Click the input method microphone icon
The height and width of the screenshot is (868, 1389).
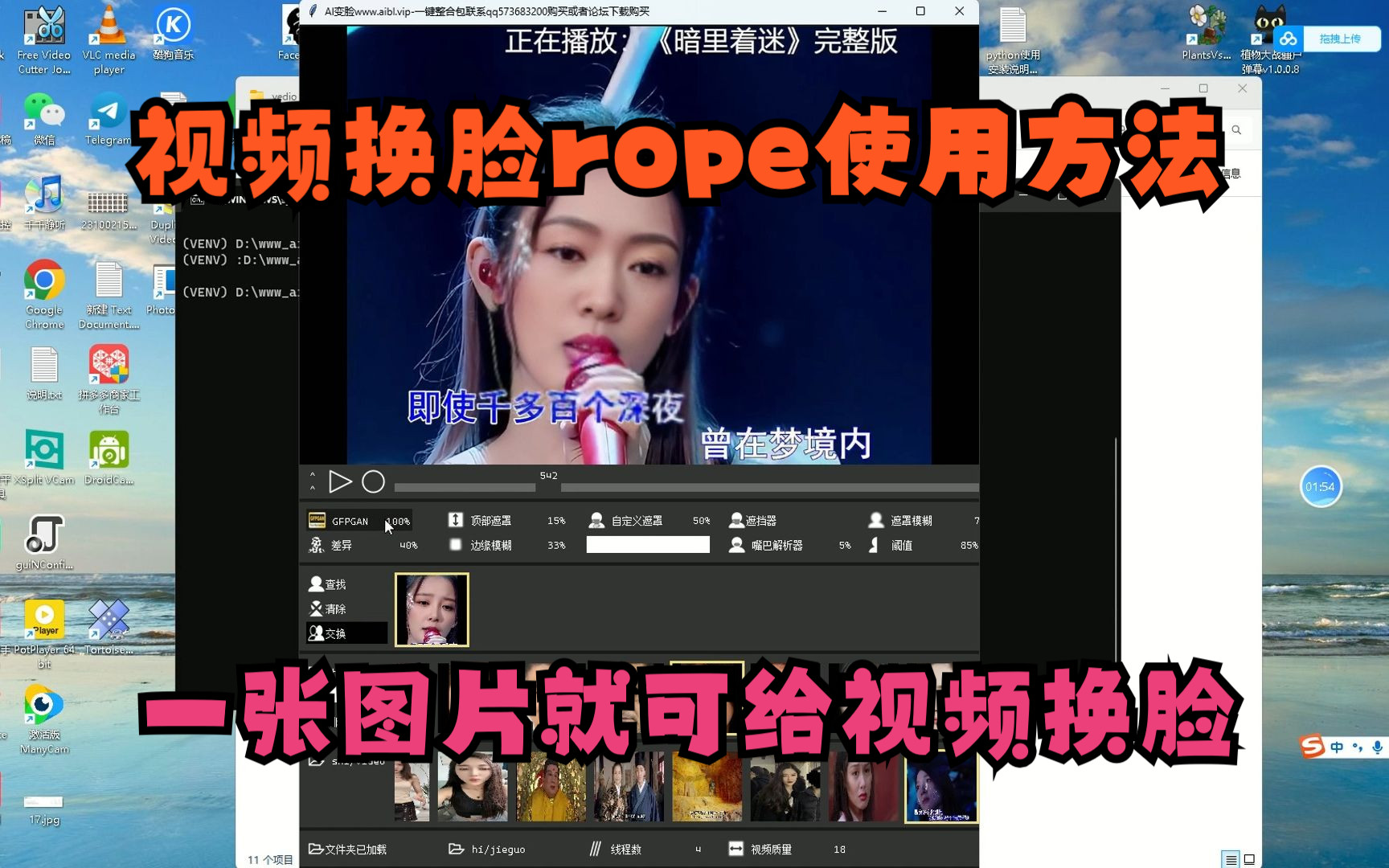pos(1377,747)
